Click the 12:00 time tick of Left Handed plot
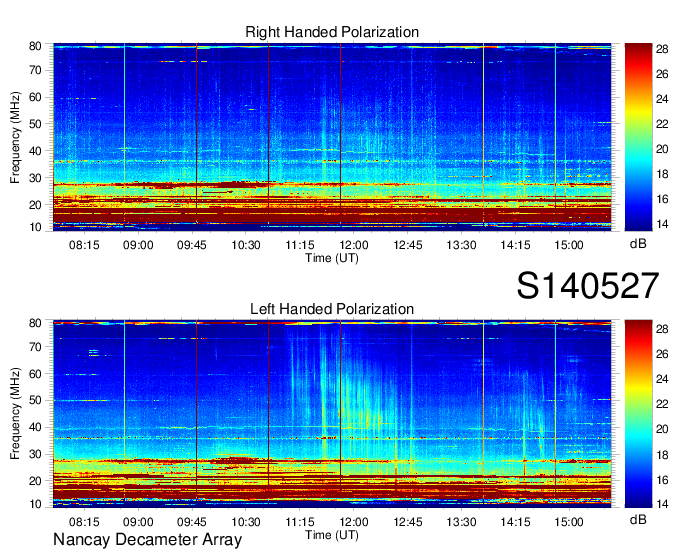The image size is (680, 552). [x=354, y=522]
